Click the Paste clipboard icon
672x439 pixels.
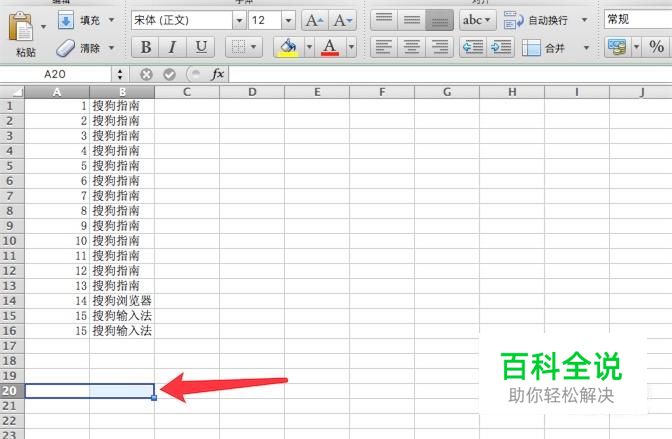pos(21,27)
